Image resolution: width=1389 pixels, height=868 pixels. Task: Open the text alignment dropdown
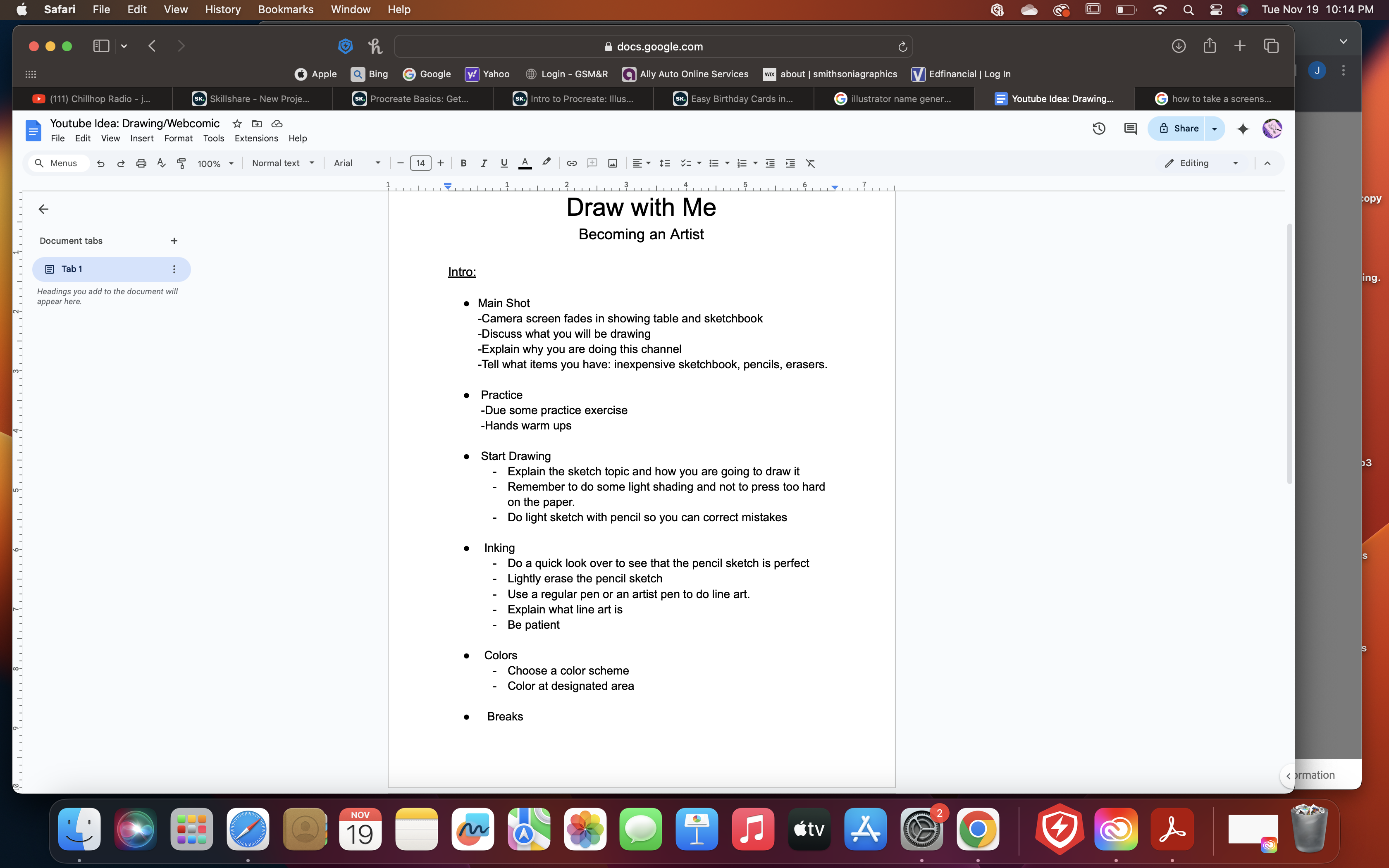(x=641, y=164)
